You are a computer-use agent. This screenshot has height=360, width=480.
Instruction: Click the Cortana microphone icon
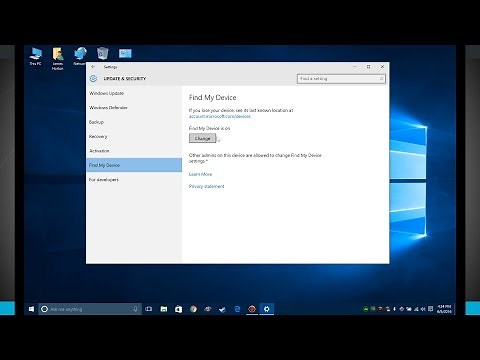click(135, 309)
